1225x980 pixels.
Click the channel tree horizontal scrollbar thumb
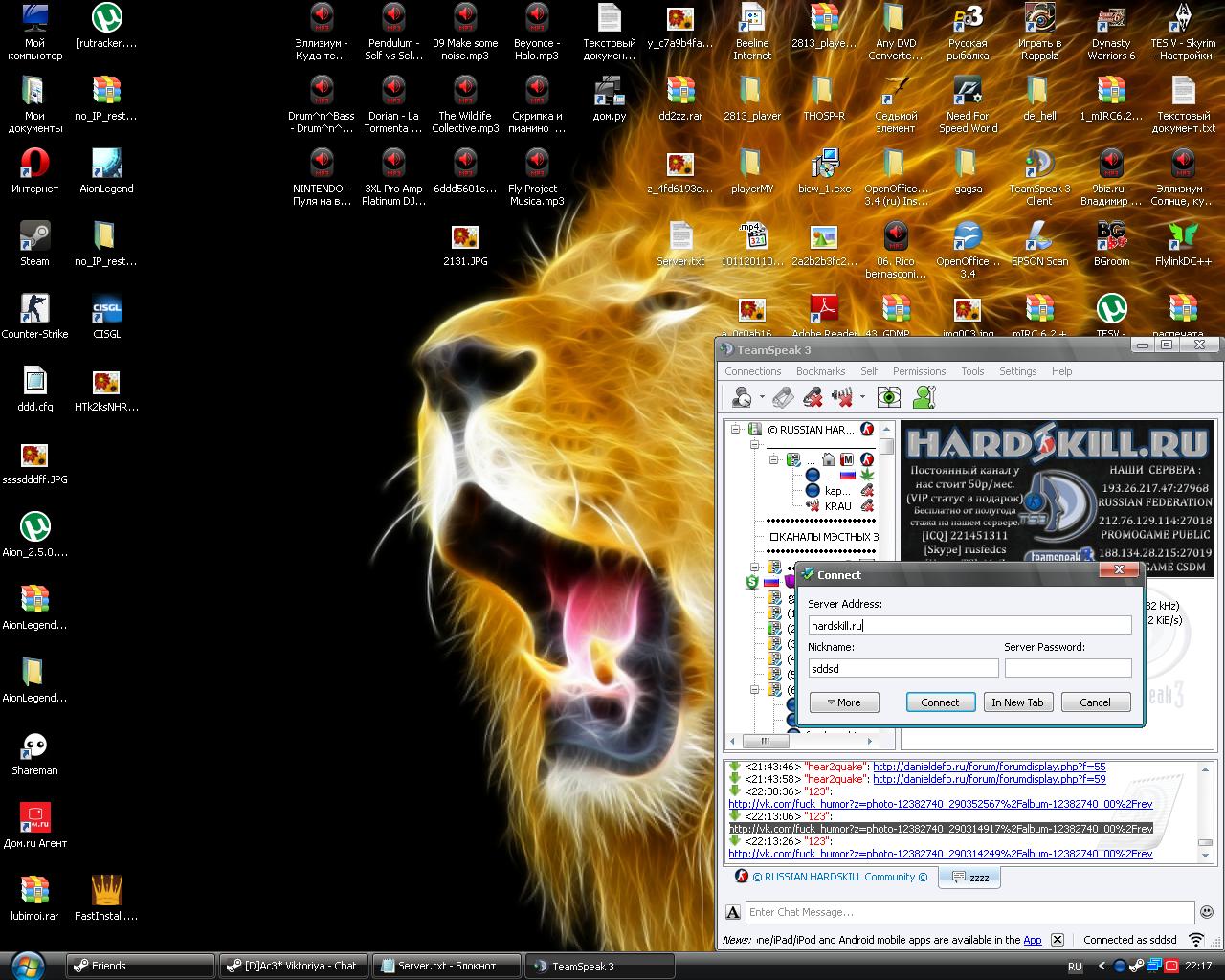pos(765,741)
